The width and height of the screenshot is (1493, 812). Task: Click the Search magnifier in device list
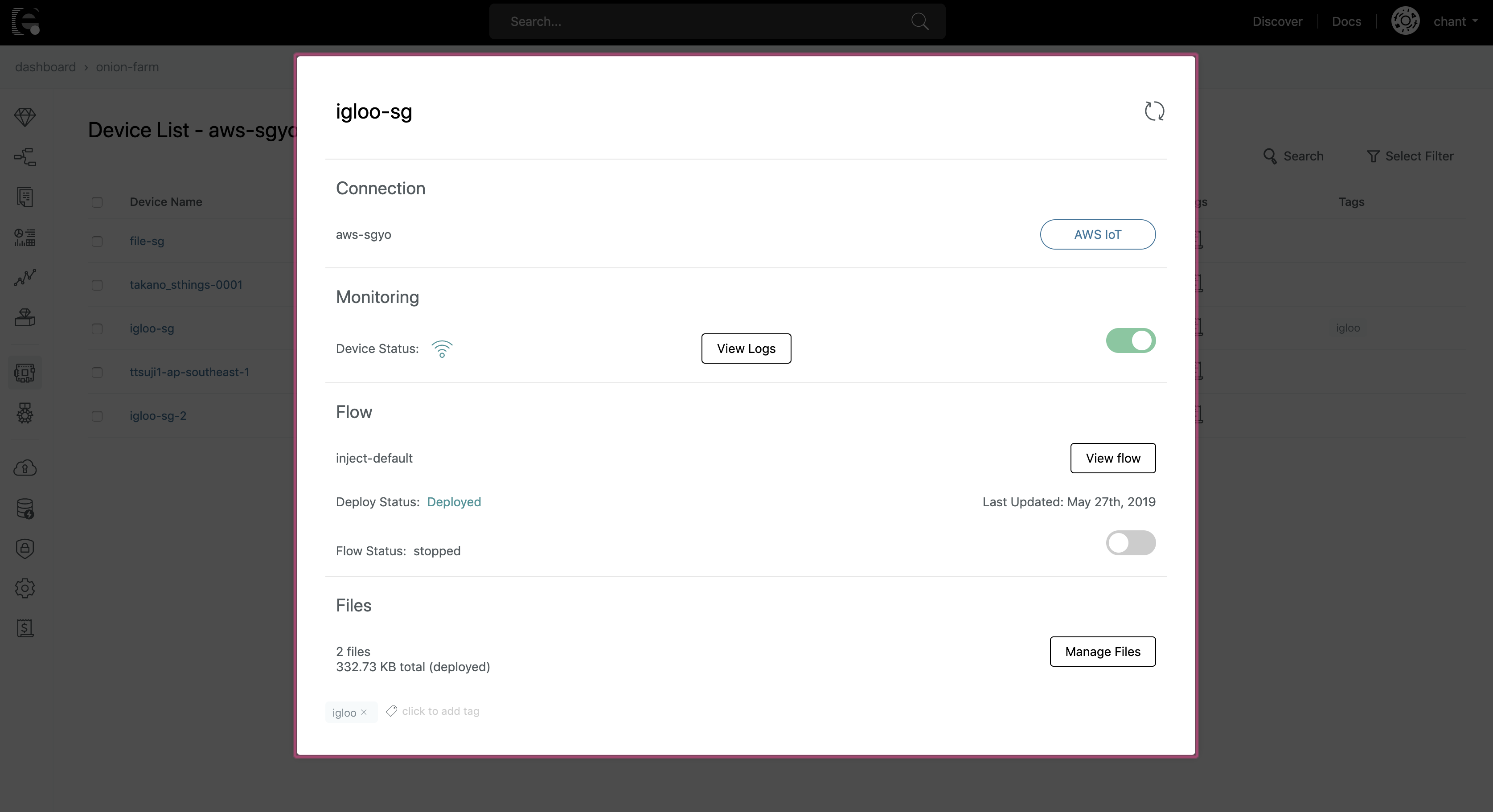[1270, 156]
